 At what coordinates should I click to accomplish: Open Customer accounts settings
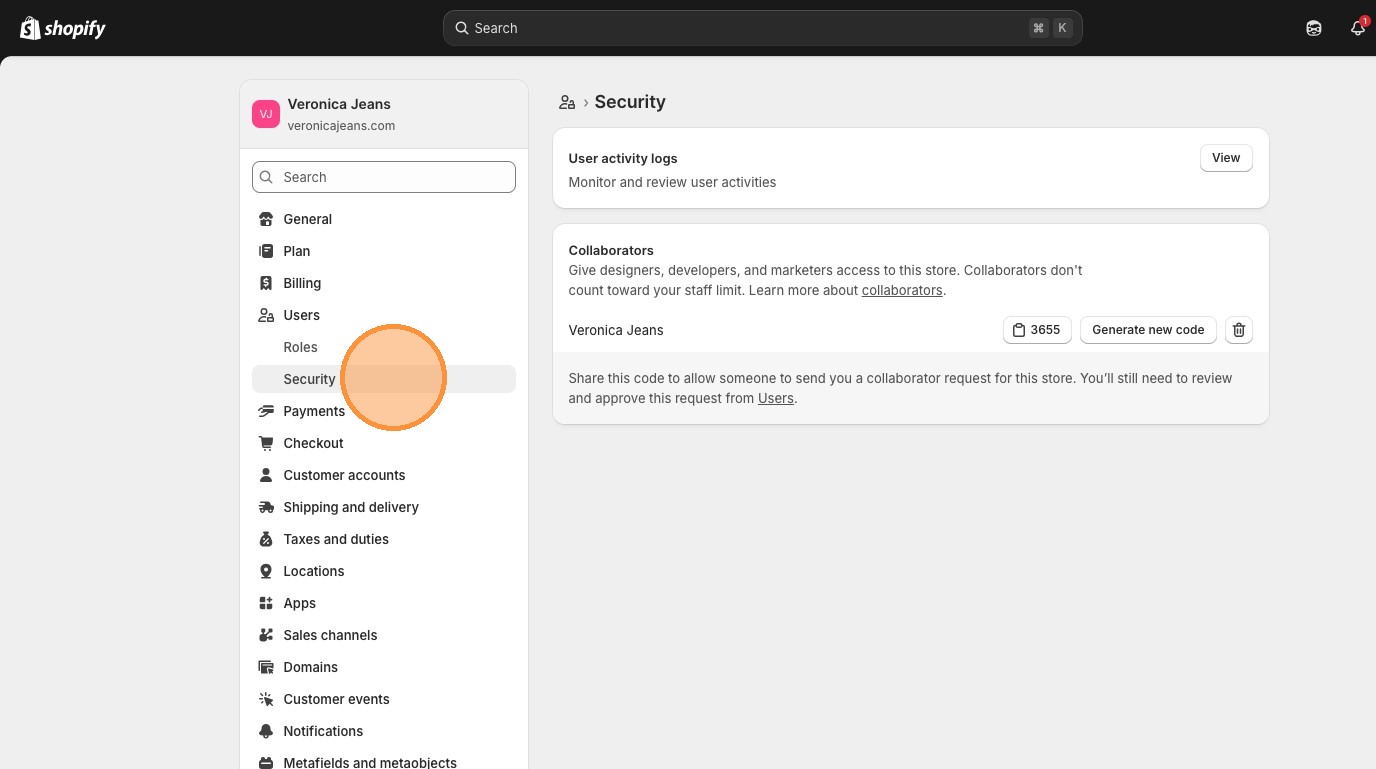coord(384,475)
